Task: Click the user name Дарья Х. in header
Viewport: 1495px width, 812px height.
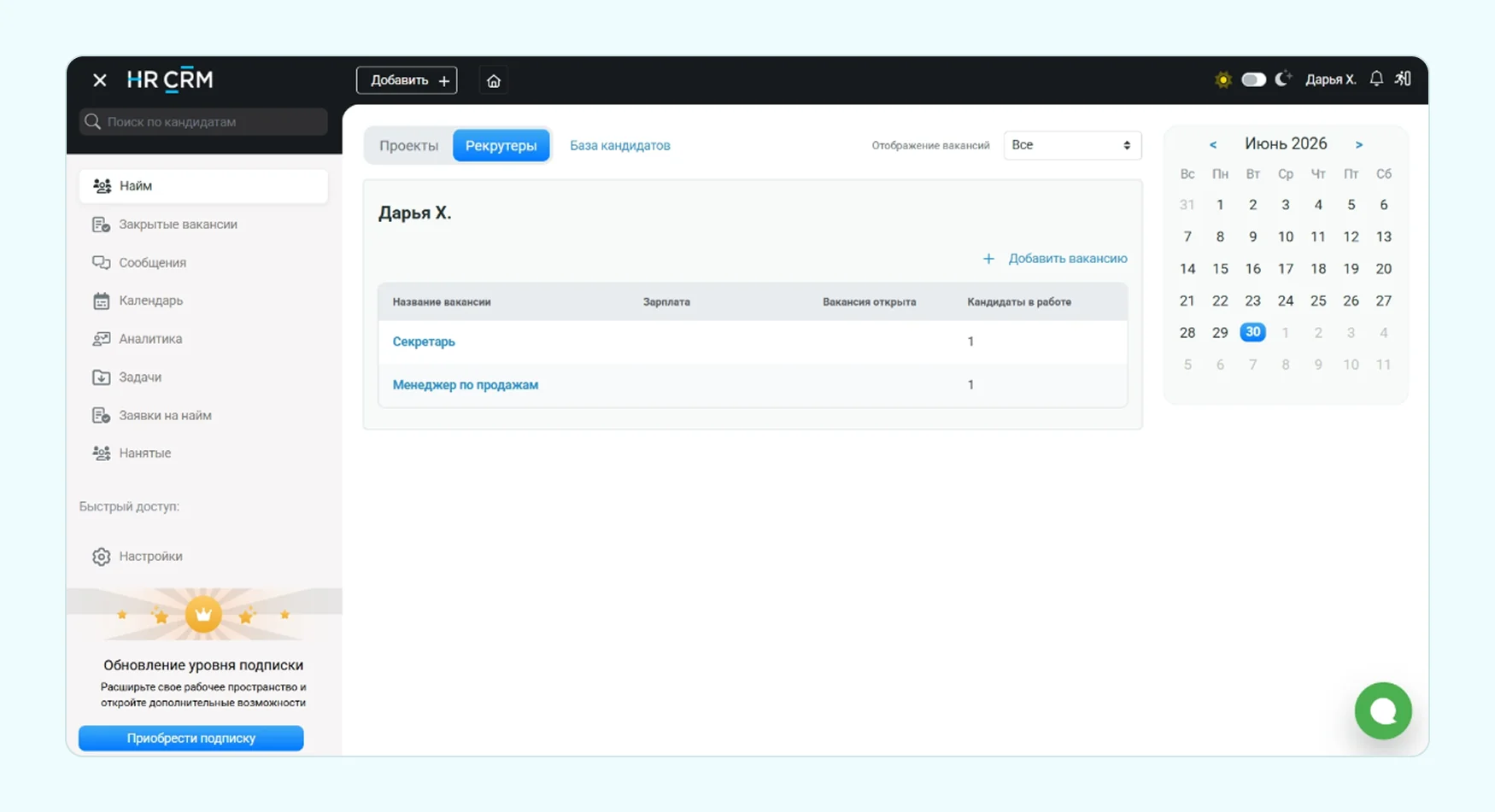Action: [x=1330, y=79]
